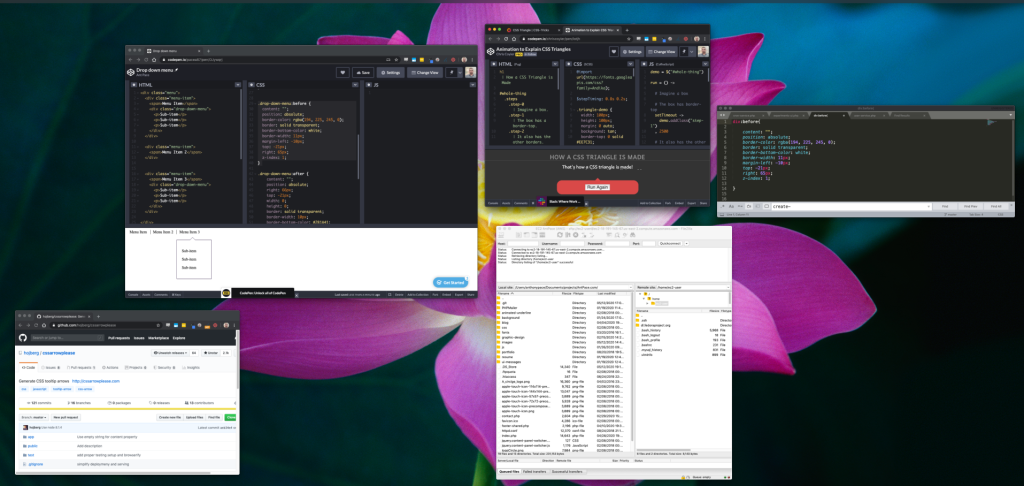Click the Save button in Drop down menu pen
This screenshot has height=486, width=1024.
point(362,72)
